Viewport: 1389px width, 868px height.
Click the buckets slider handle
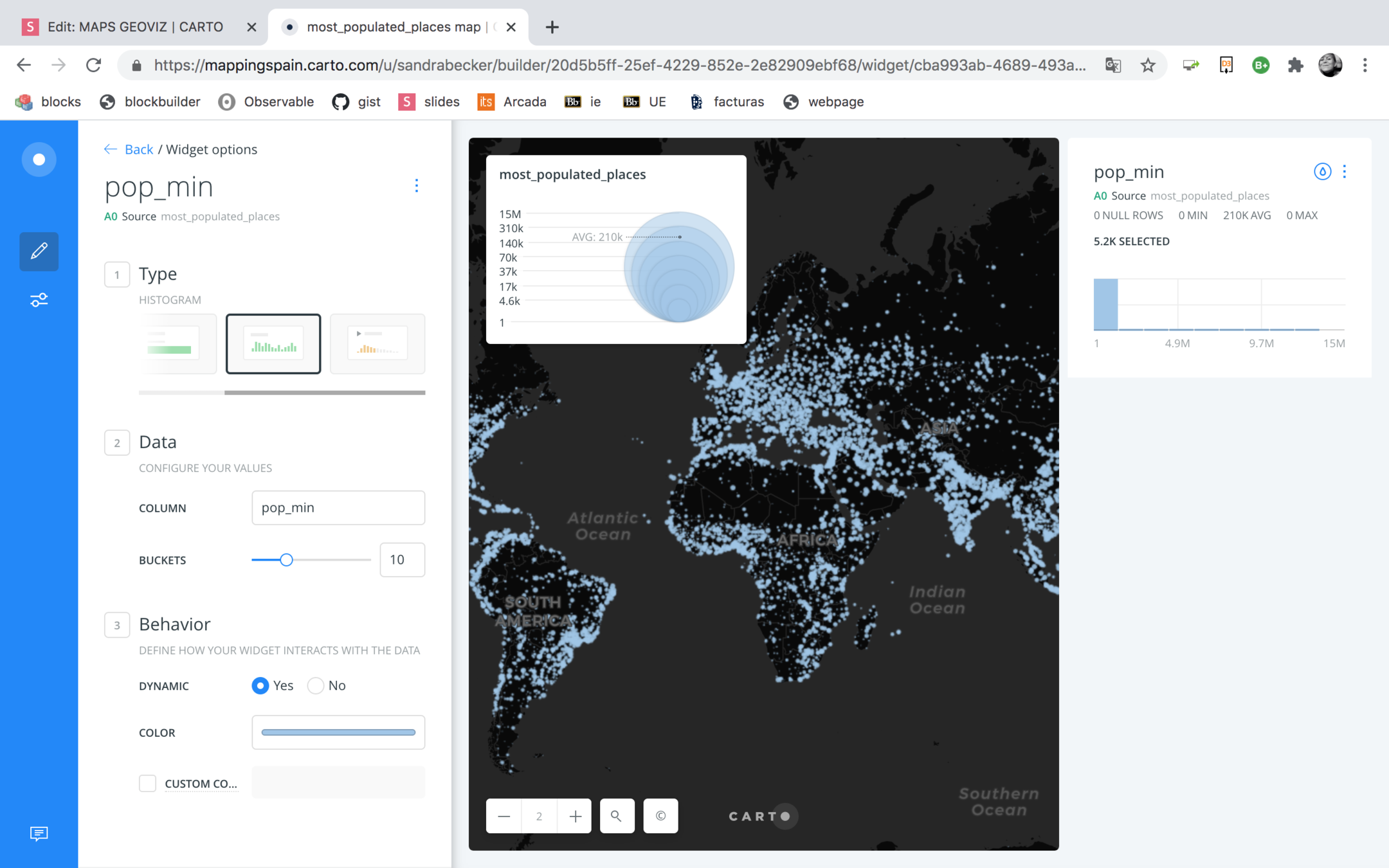click(287, 560)
